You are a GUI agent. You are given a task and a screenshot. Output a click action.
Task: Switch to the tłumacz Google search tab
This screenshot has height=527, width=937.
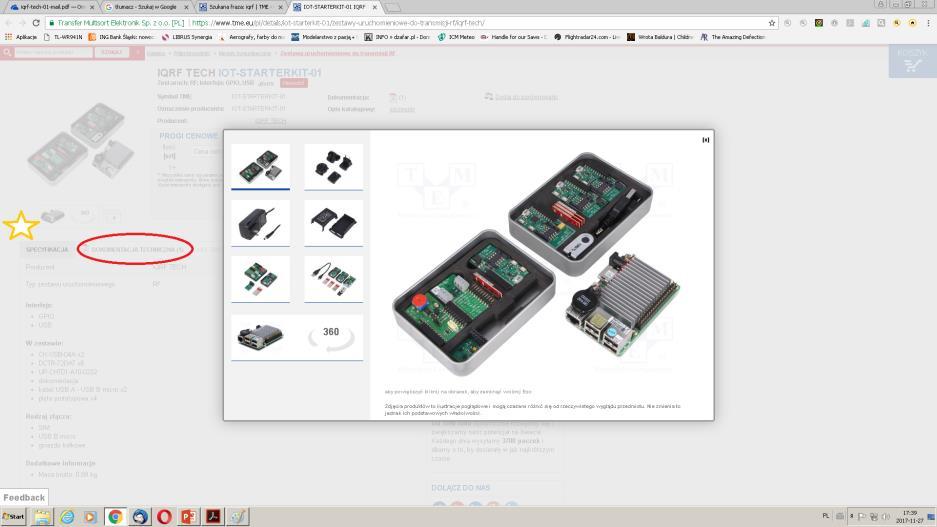tap(146, 7)
